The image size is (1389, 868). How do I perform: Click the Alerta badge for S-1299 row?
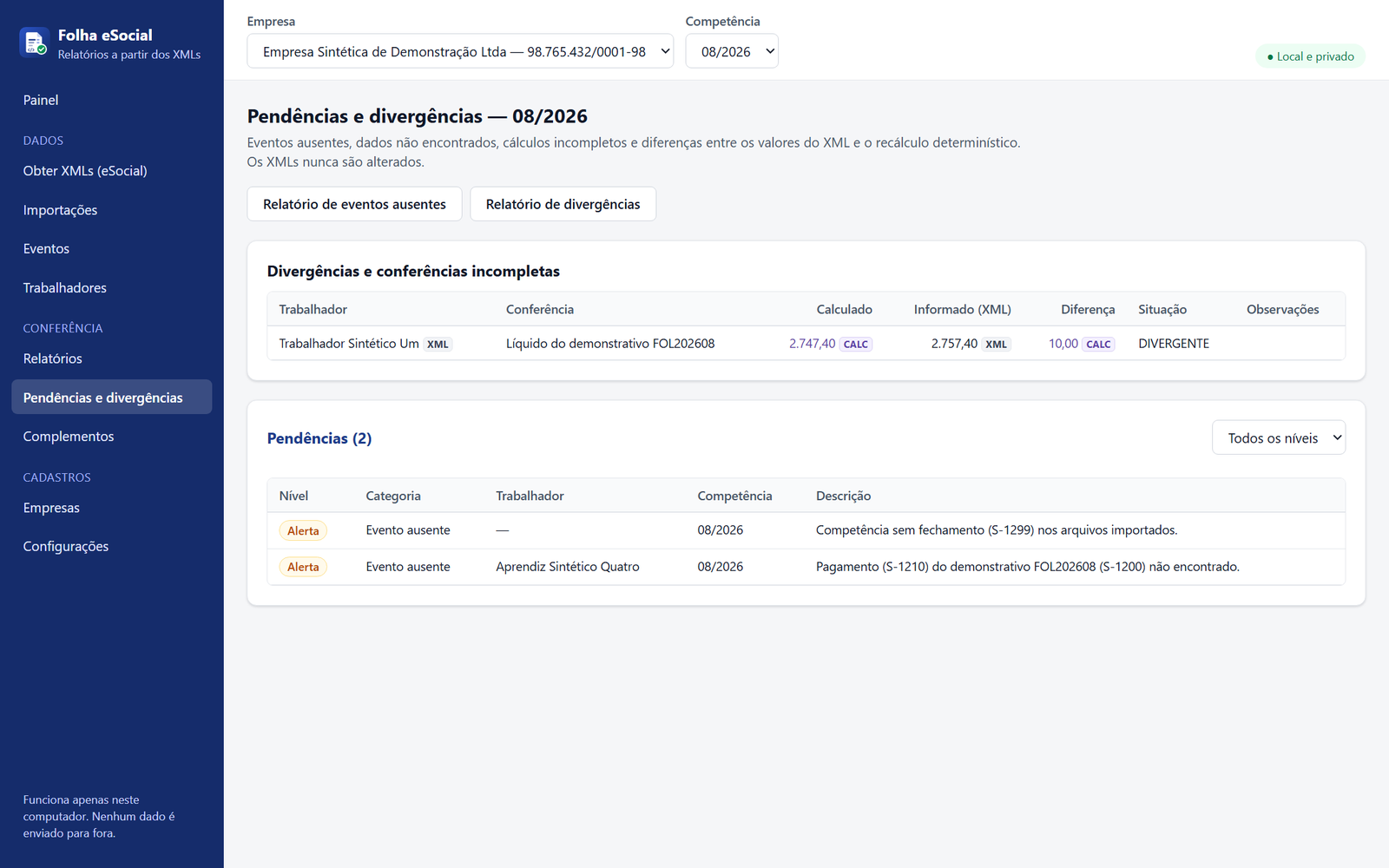point(303,531)
